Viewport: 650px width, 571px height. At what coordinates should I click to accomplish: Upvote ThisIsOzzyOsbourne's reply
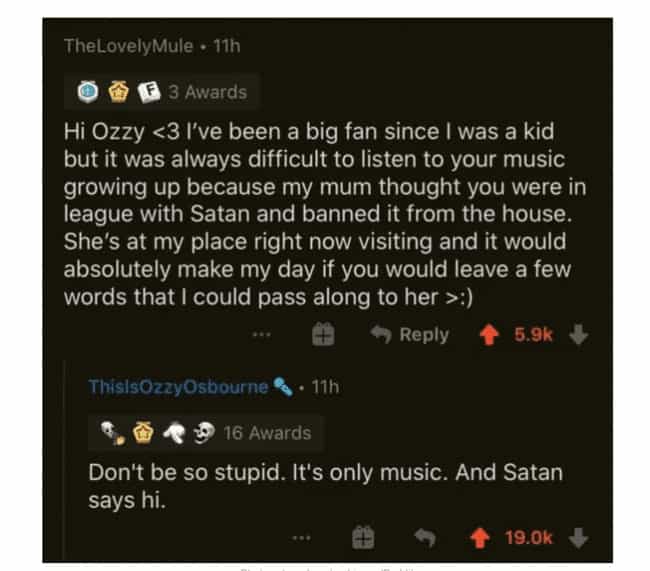tap(481, 538)
